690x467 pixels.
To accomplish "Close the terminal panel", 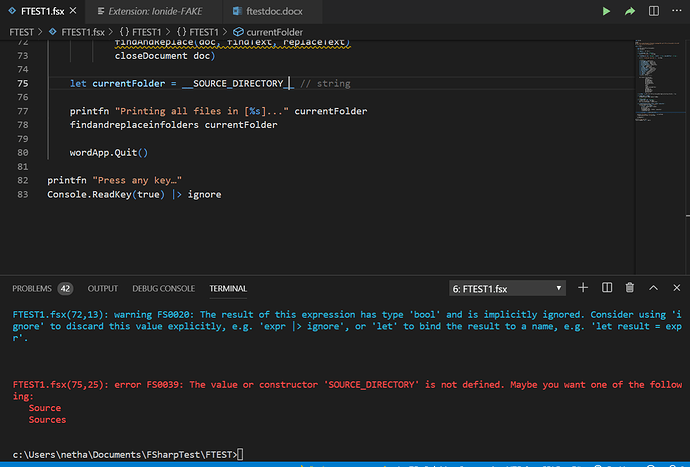I will pyautogui.click(x=677, y=288).
